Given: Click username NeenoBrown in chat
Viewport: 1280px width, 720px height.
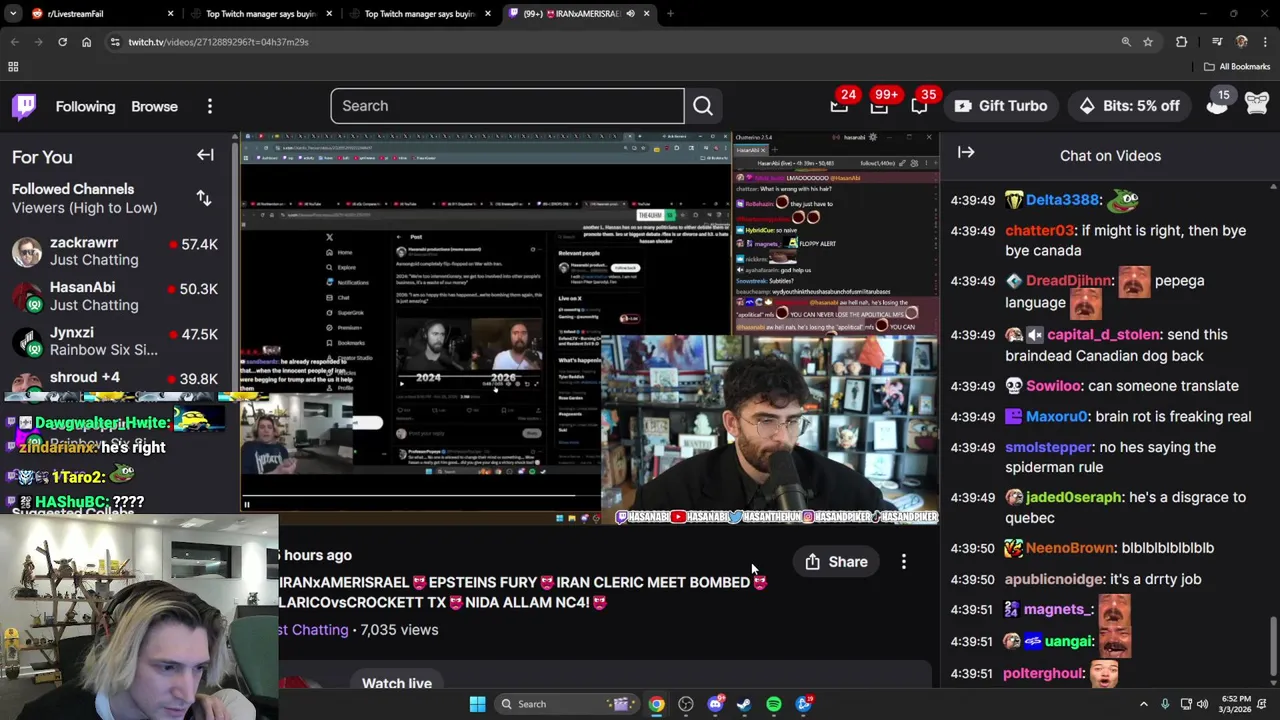Looking at the screenshot, I should [x=1070, y=548].
